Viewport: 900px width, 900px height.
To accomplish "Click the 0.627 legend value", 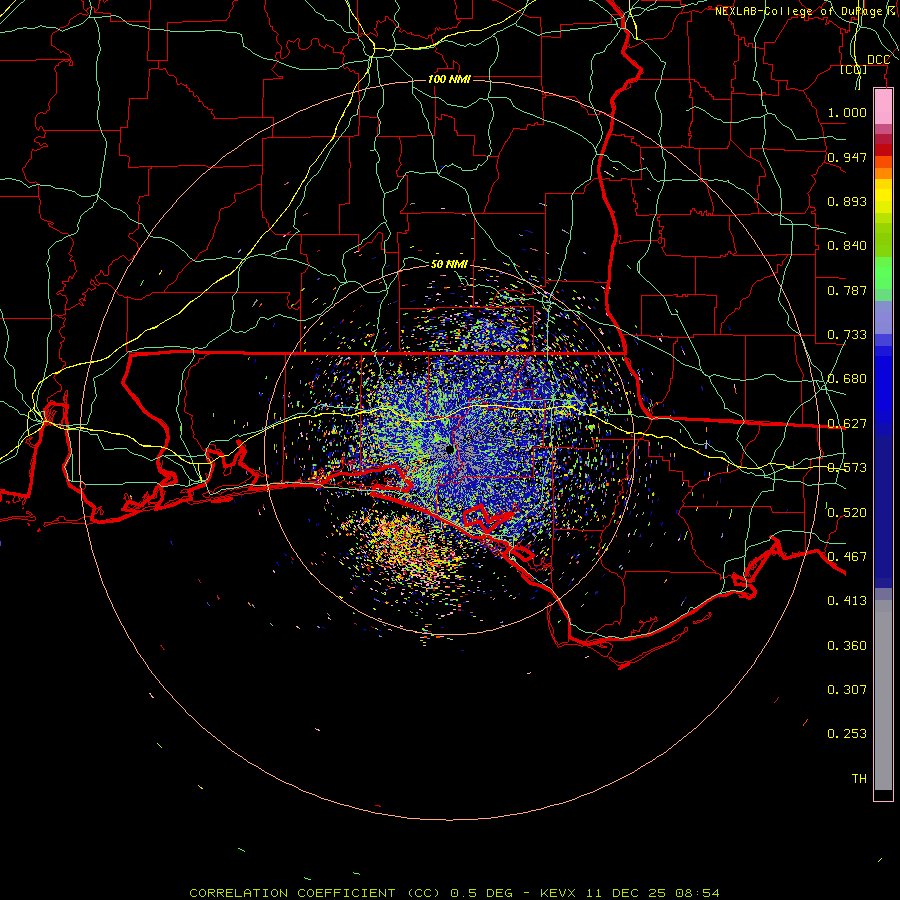I will [847, 424].
